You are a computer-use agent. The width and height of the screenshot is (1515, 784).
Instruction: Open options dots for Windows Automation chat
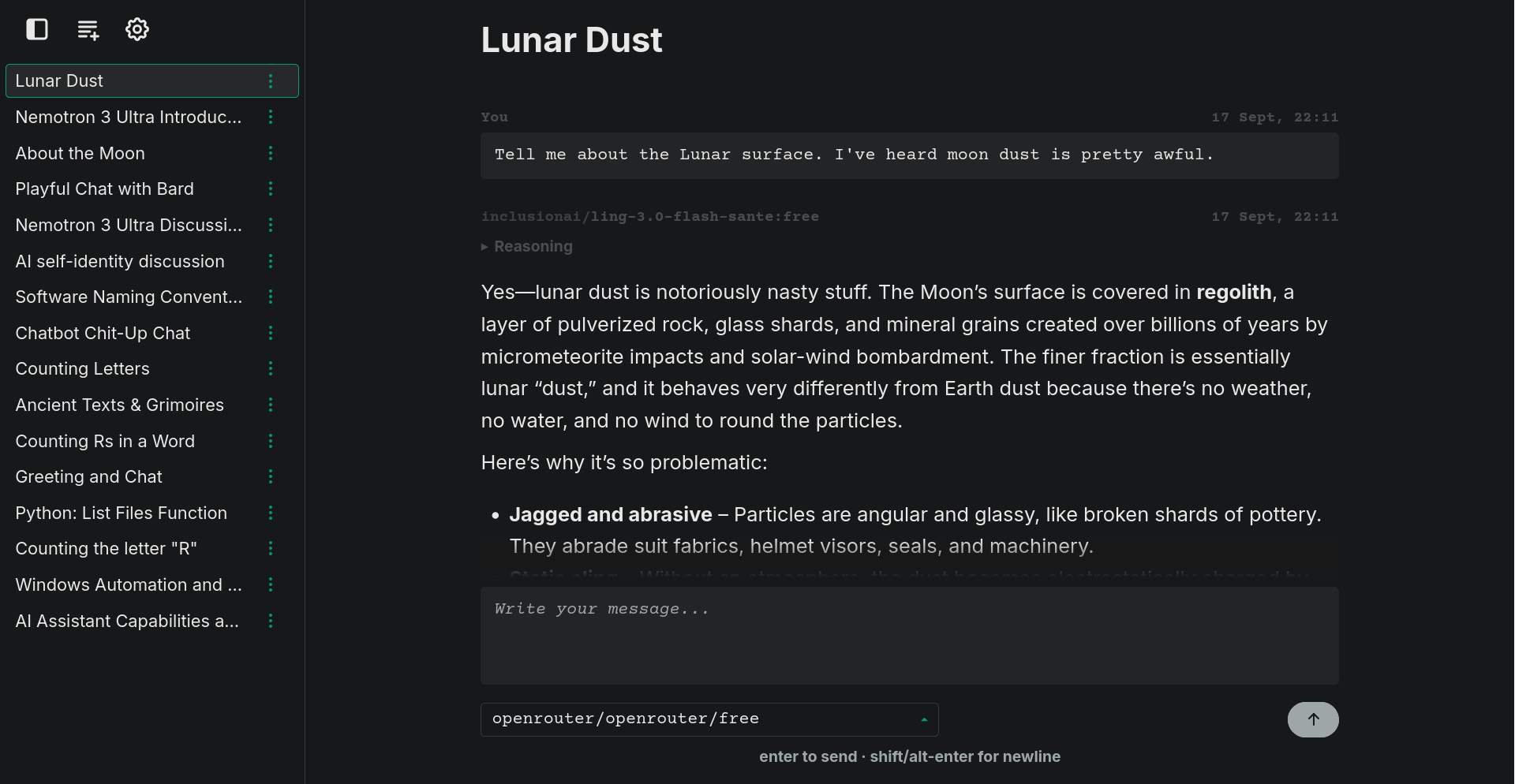pyautogui.click(x=271, y=585)
